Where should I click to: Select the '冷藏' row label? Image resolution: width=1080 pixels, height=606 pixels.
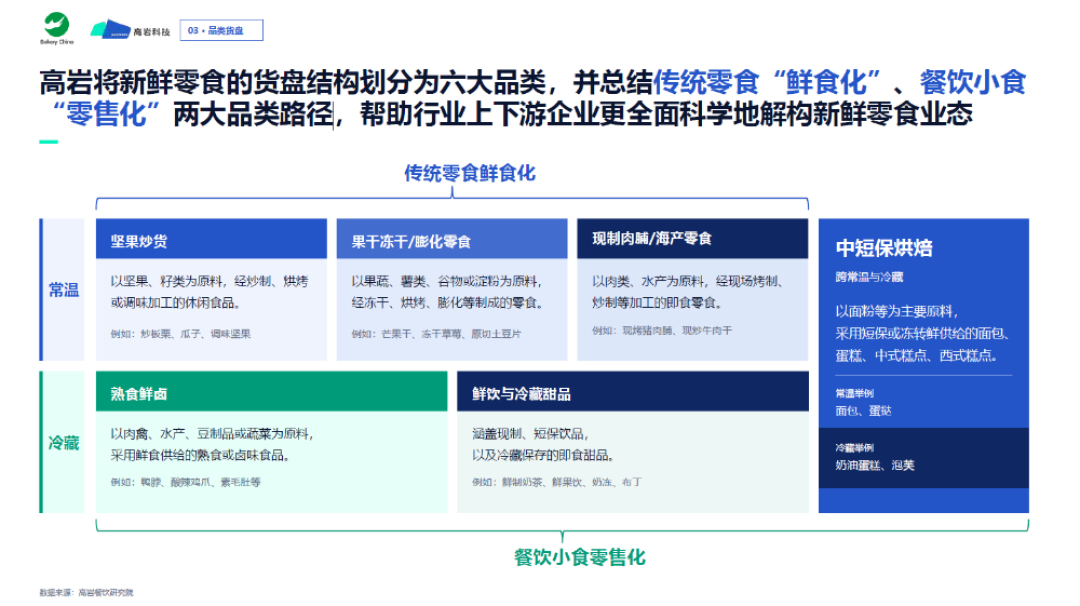point(63,443)
